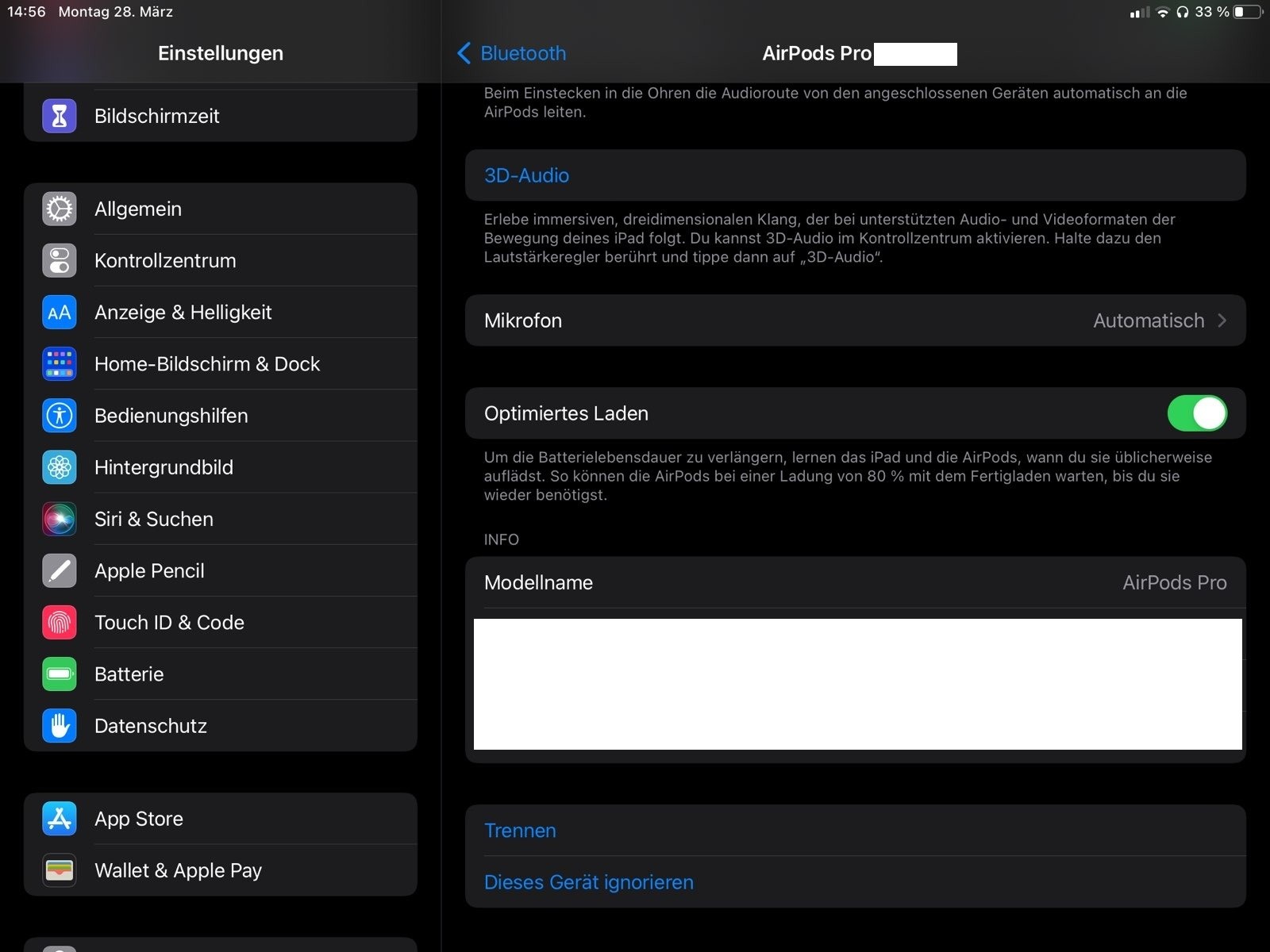Image resolution: width=1270 pixels, height=952 pixels.
Task: Select the Bedienungshilfen accessibility icon
Action: (60, 416)
